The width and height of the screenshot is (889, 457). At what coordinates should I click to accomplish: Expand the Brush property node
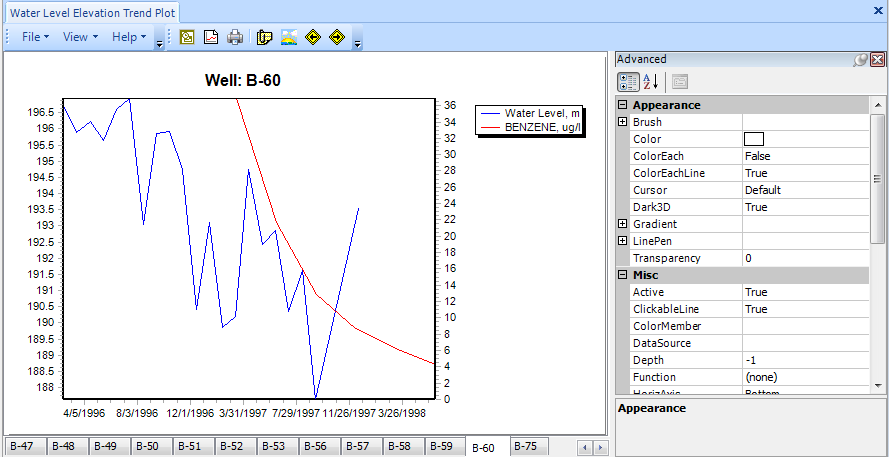pos(623,122)
